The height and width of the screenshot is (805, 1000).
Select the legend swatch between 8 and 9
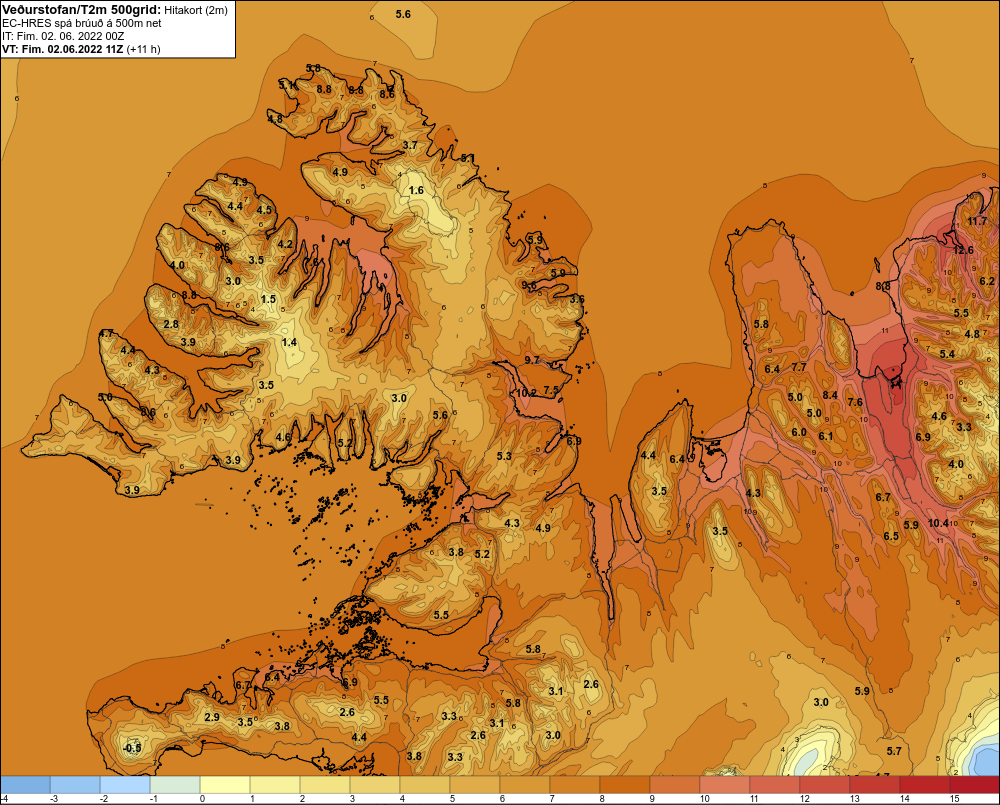(625, 784)
